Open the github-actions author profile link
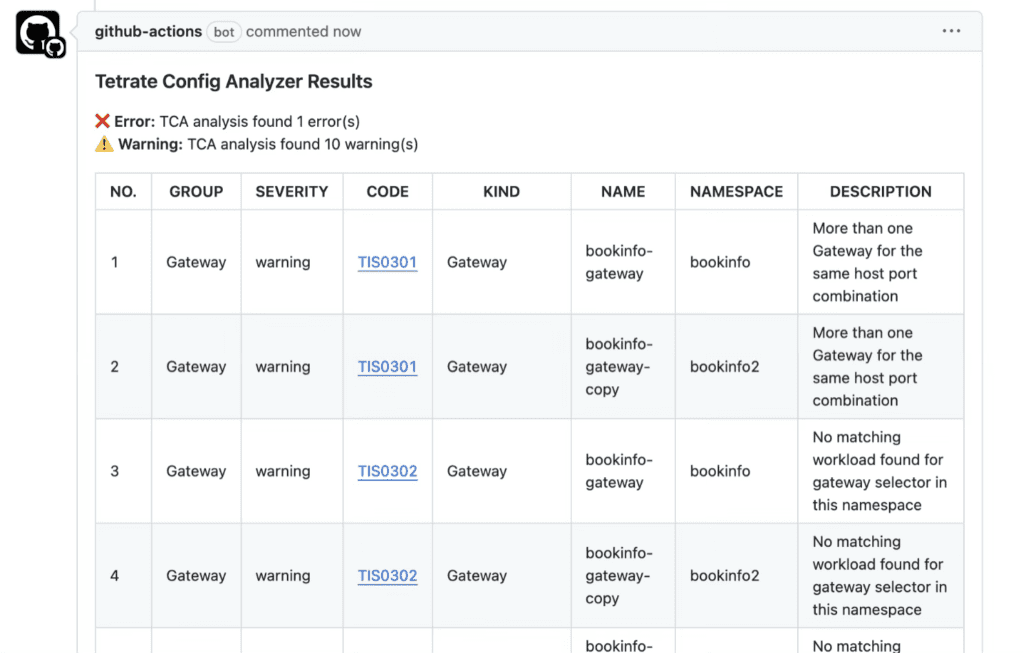The width and height of the screenshot is (1024, 653). [148, 31]
